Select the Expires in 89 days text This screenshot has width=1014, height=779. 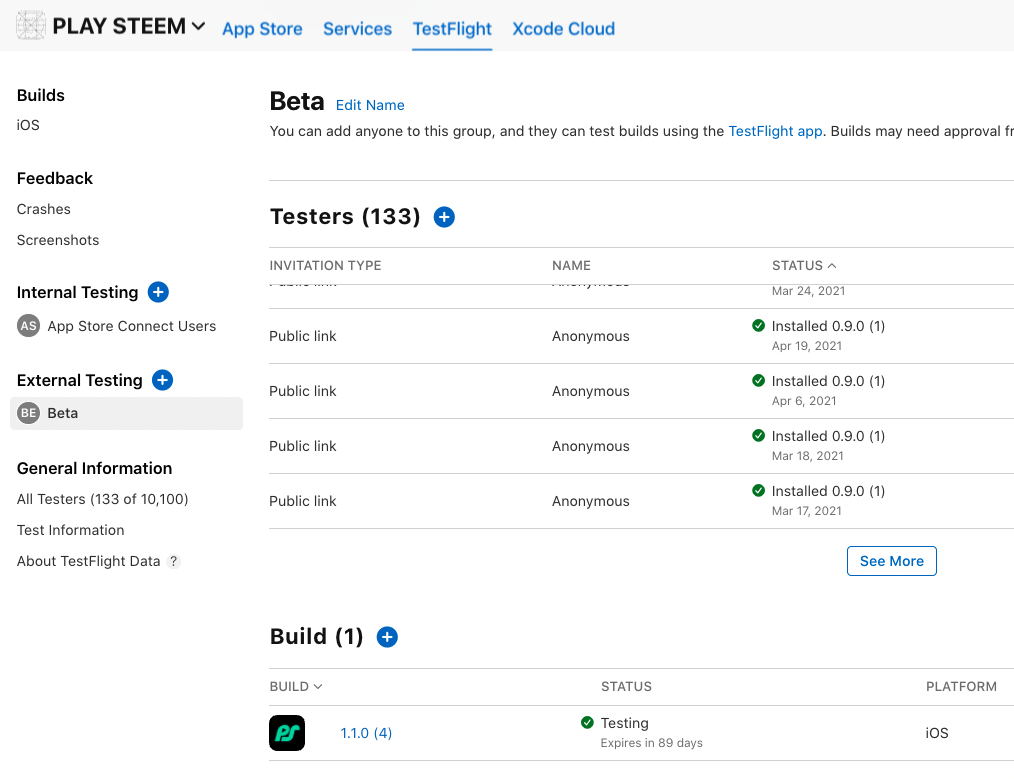pyautogui.click(x=651, y=743)
